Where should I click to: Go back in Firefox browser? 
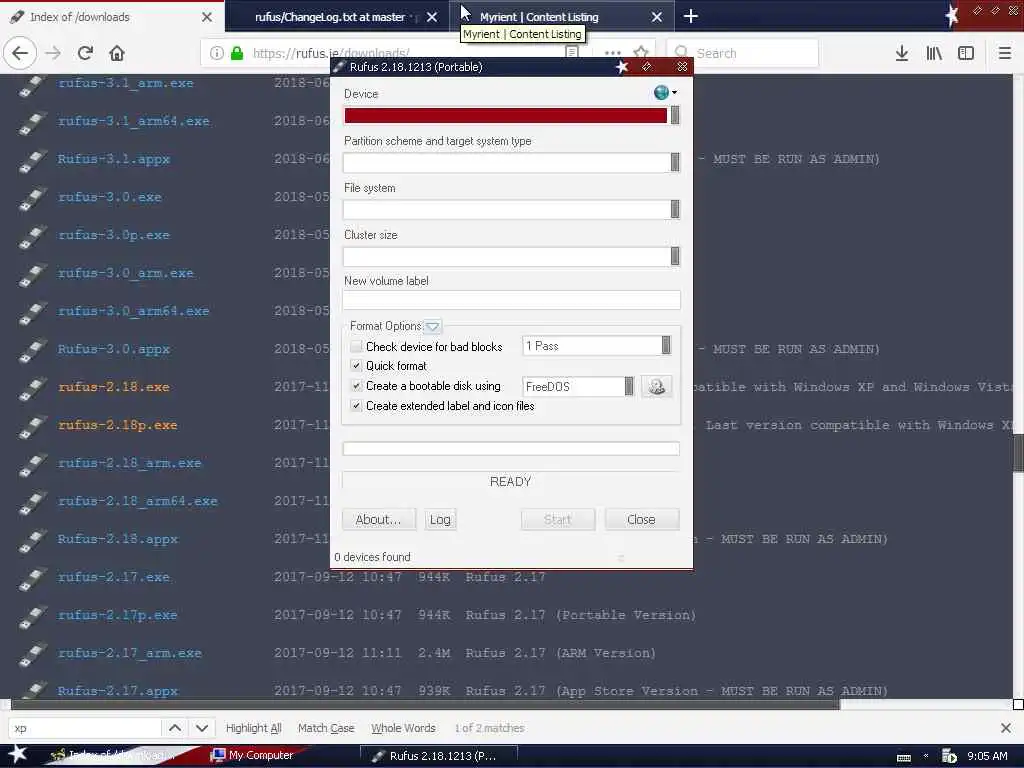point(20,53)
